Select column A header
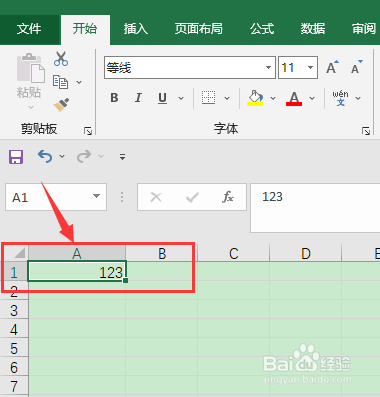The width and height of the screenshot is (380, 397). tap(77, 254)
